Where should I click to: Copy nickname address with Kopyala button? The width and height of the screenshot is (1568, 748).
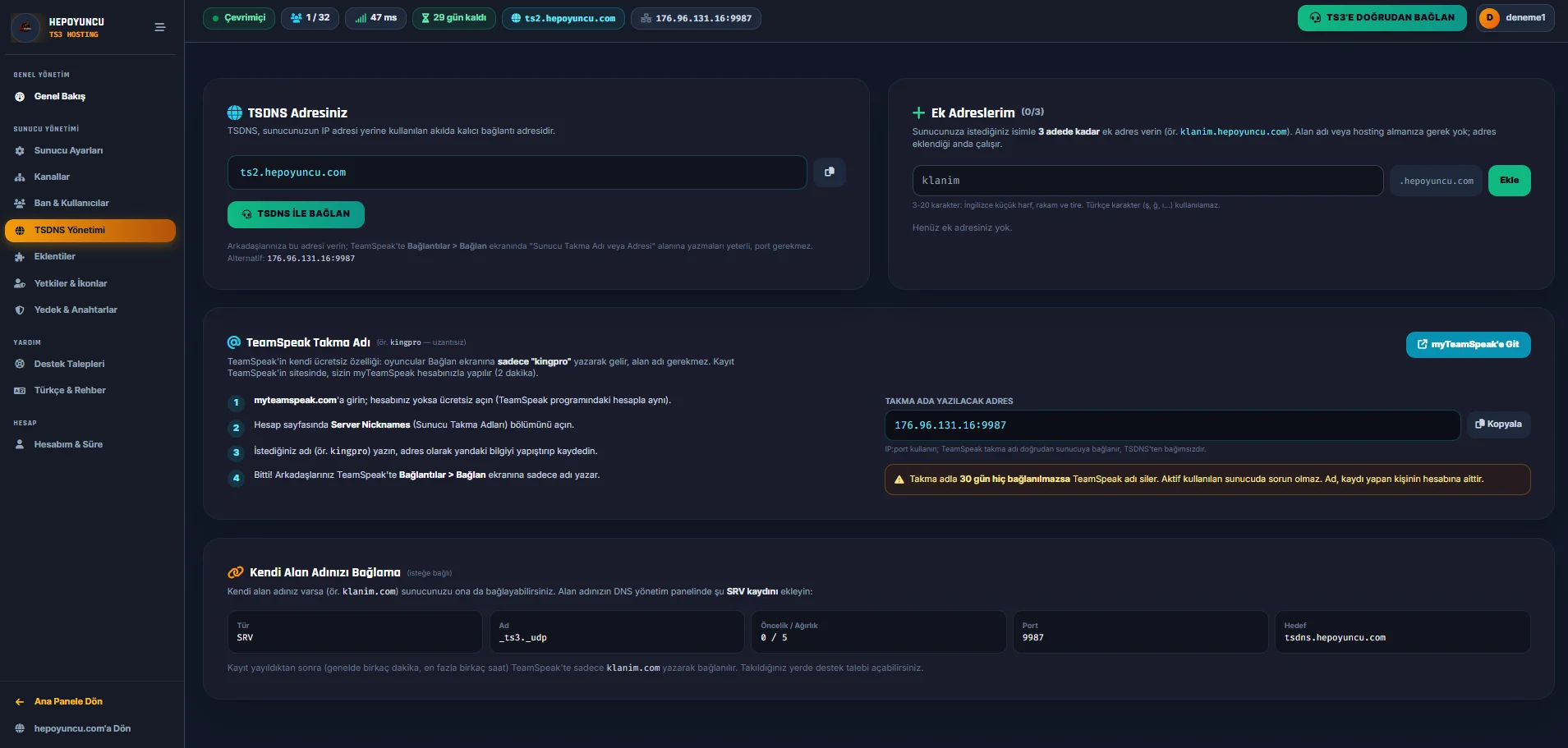pos(1498,424)
